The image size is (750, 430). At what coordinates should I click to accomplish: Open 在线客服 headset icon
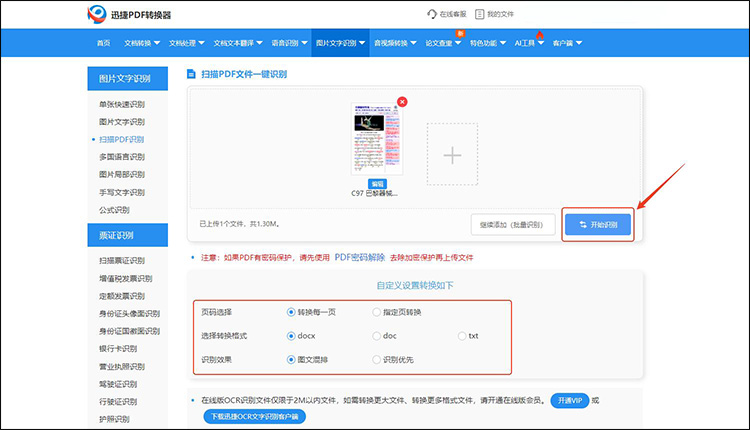[432, 15]
